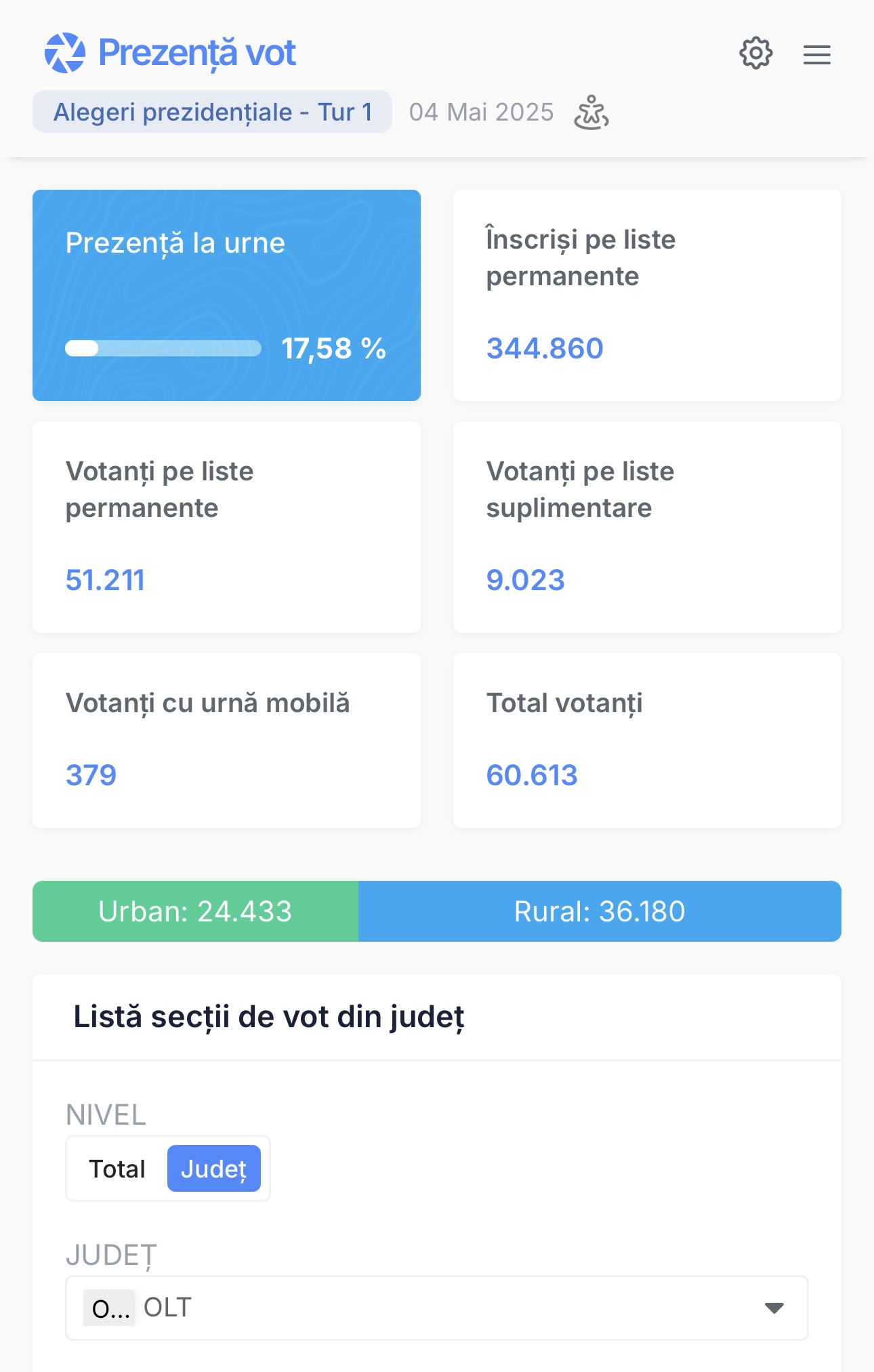Click the Total votanți card

click(x=647, y=741)
